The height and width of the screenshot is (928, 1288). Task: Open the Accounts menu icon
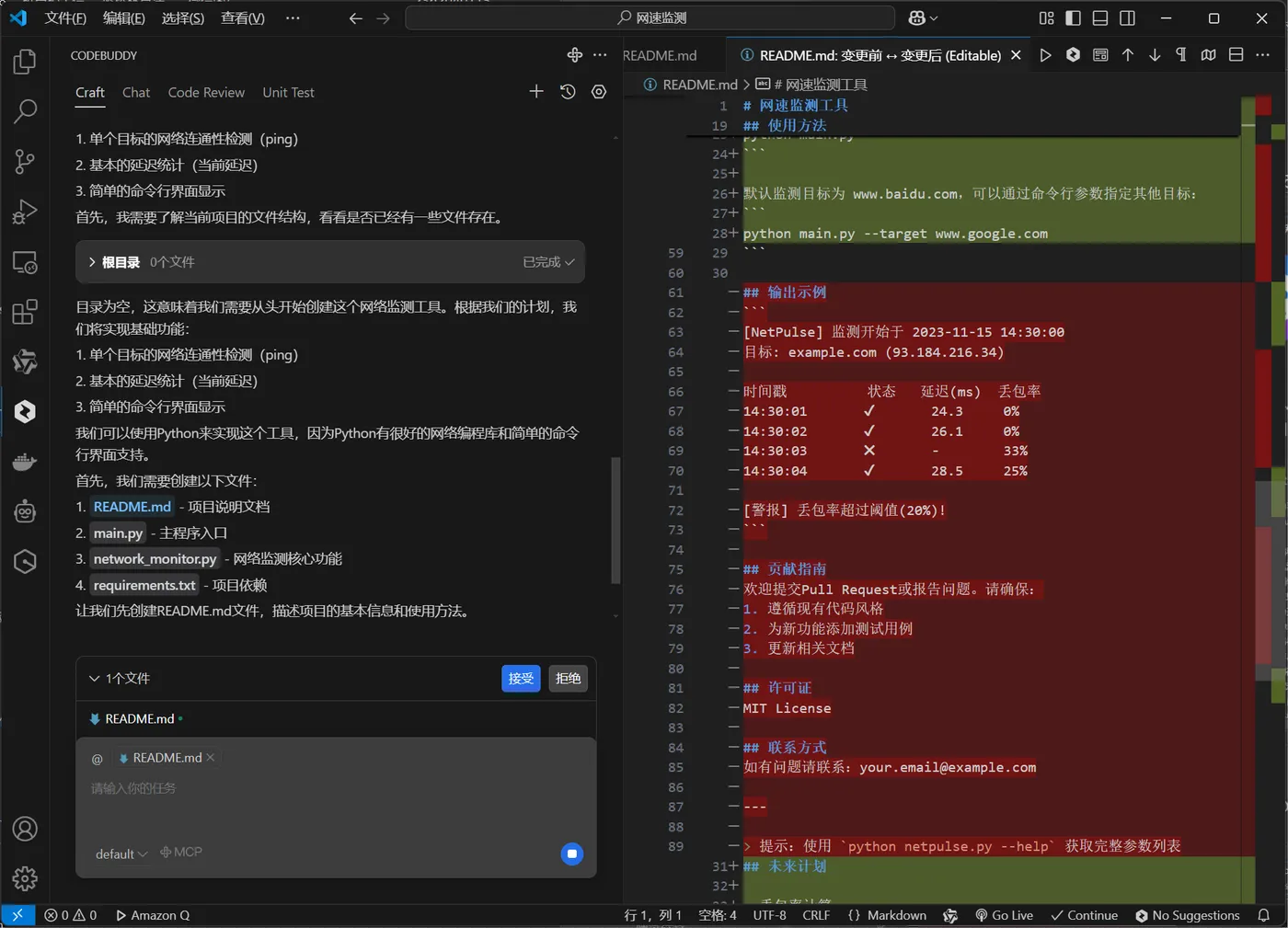(x=25, y=829)
